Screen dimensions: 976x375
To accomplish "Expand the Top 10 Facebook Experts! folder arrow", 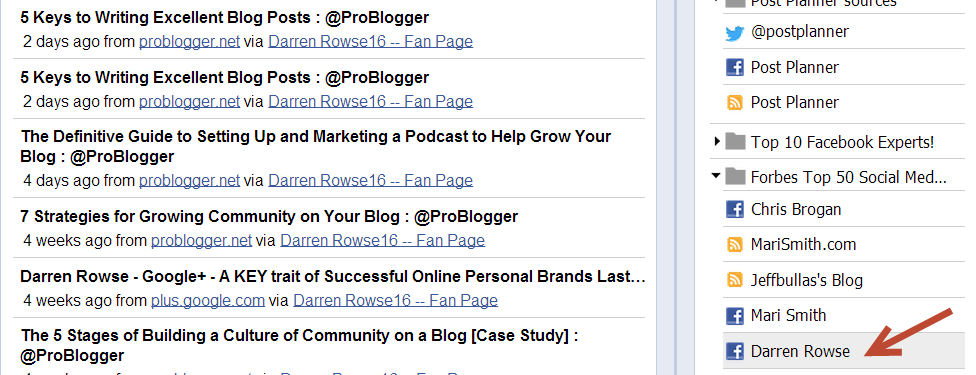I will [717, 142].
